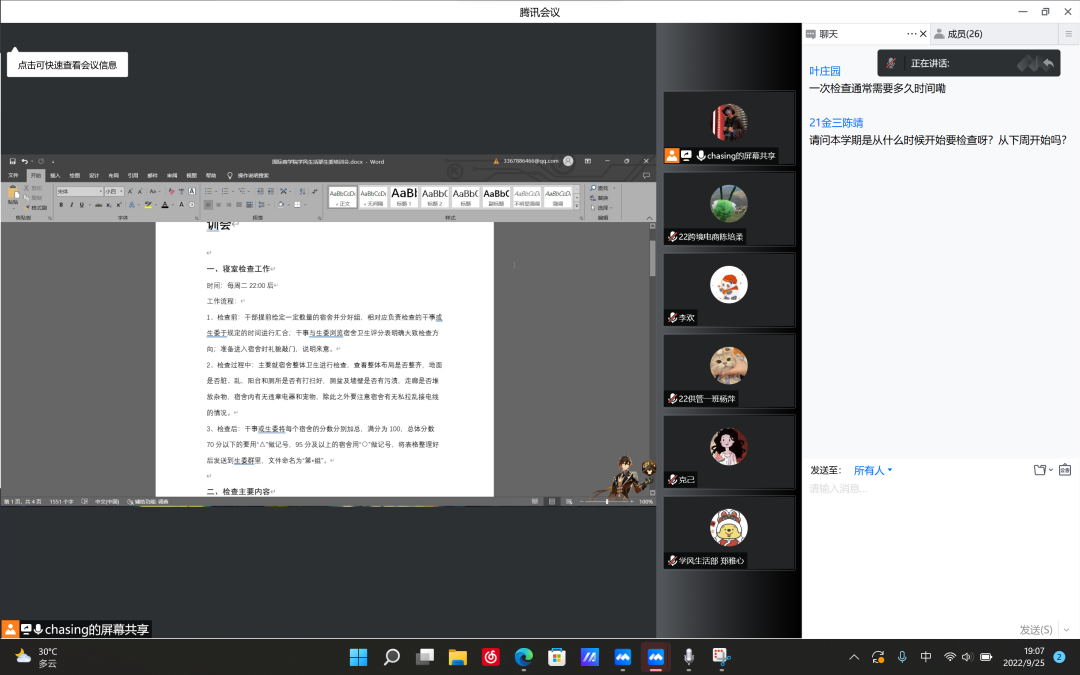
Task: Expand the styles gallery dropdown in Word
Action: [x=577, y=206]
